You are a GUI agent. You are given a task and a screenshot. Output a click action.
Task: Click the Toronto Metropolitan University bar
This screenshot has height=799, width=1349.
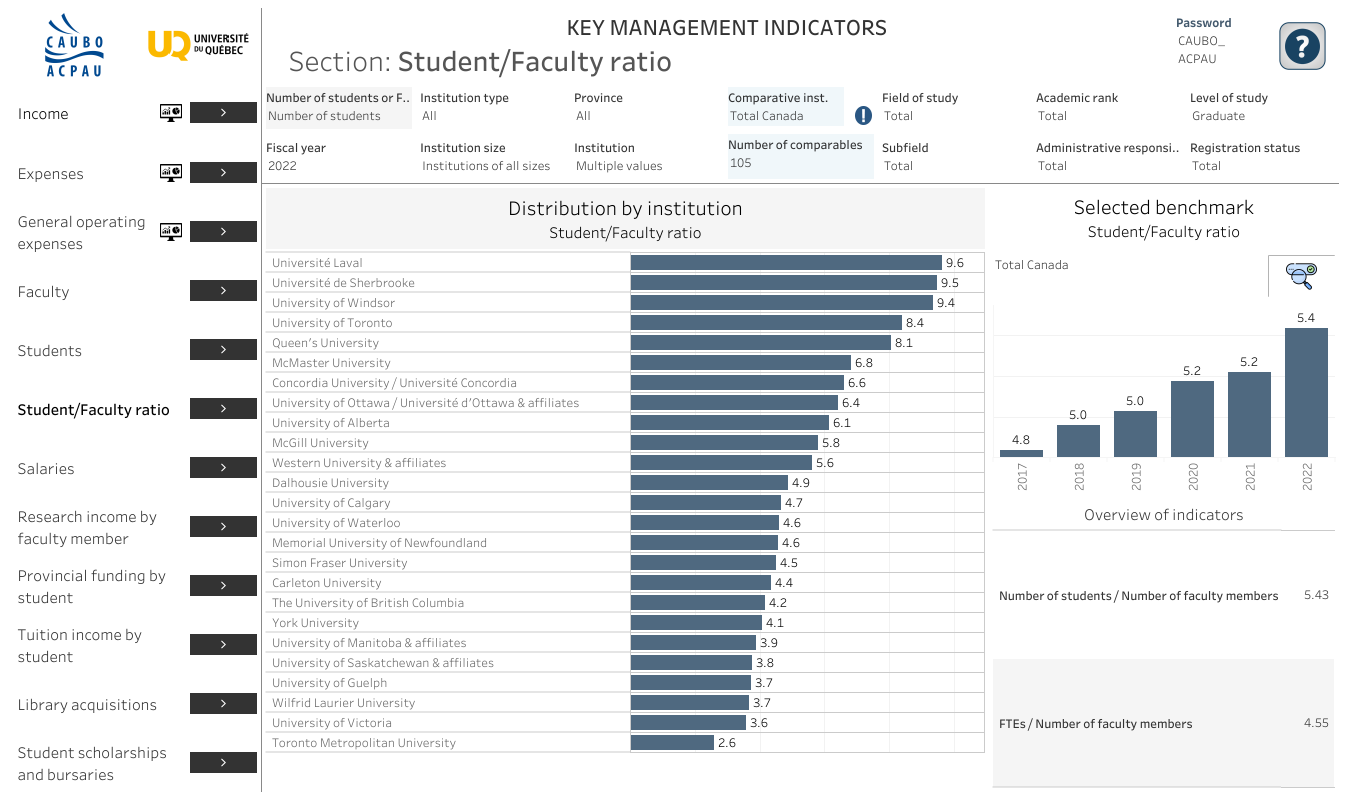pos(672,743)
